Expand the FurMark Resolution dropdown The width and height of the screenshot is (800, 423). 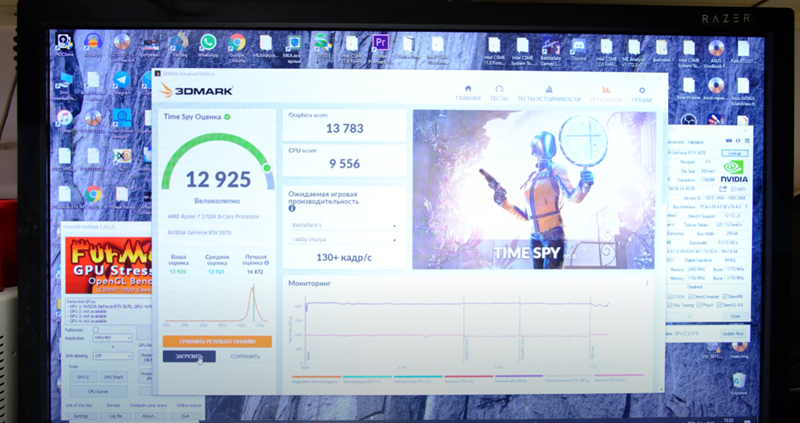113,340
